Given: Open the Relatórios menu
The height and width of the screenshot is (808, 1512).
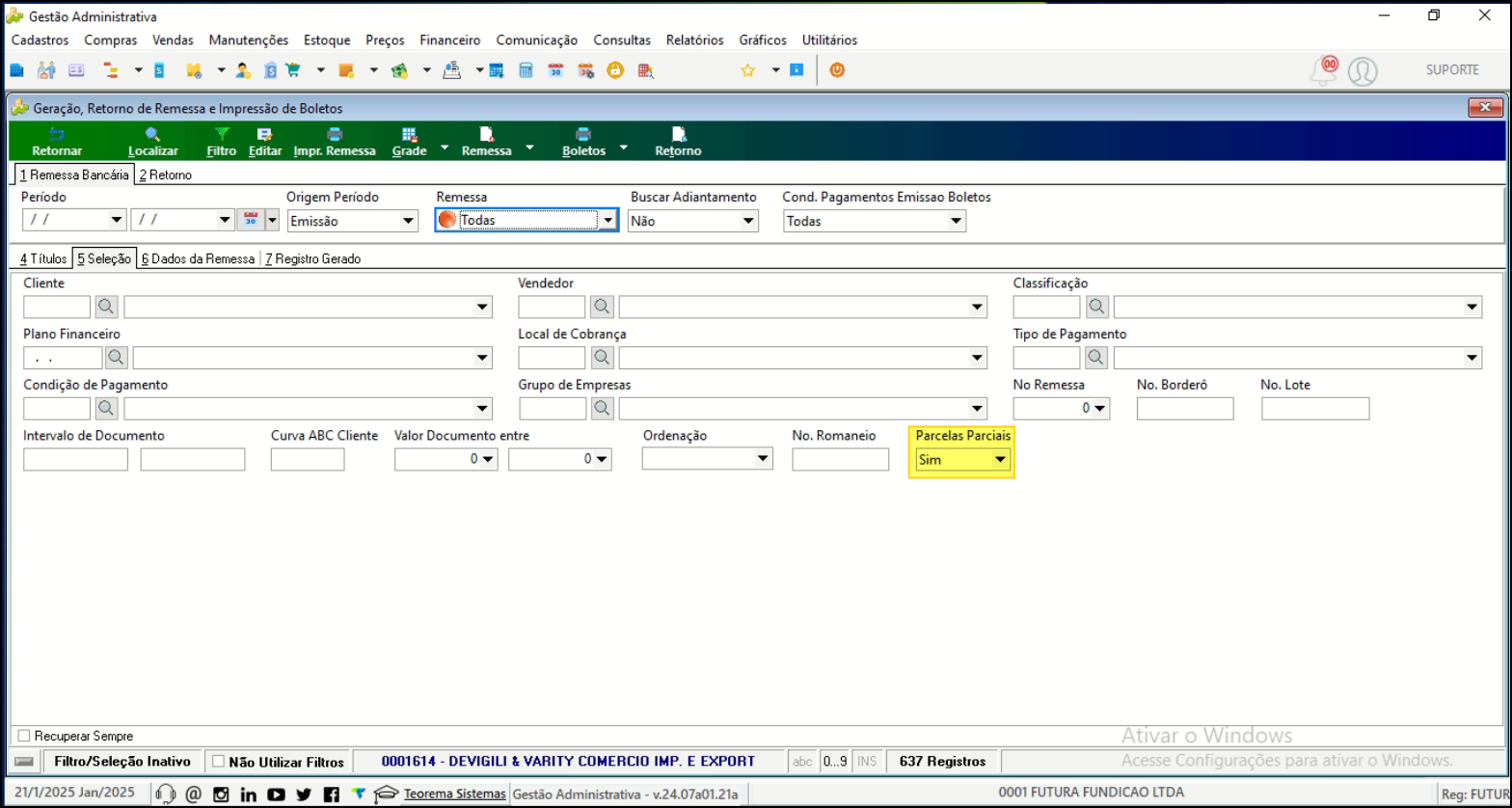Looking at the screenshot, I should click(694, 40).
